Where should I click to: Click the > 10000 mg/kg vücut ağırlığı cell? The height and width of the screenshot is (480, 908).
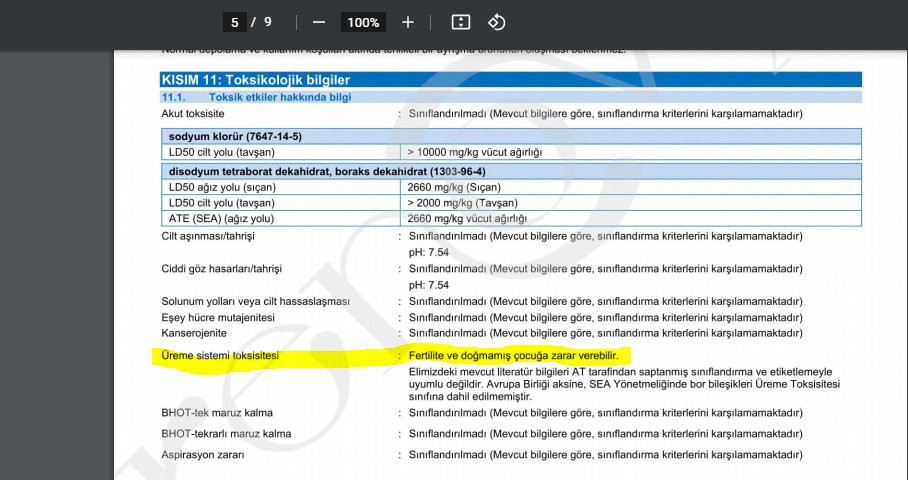click(474, 152)
